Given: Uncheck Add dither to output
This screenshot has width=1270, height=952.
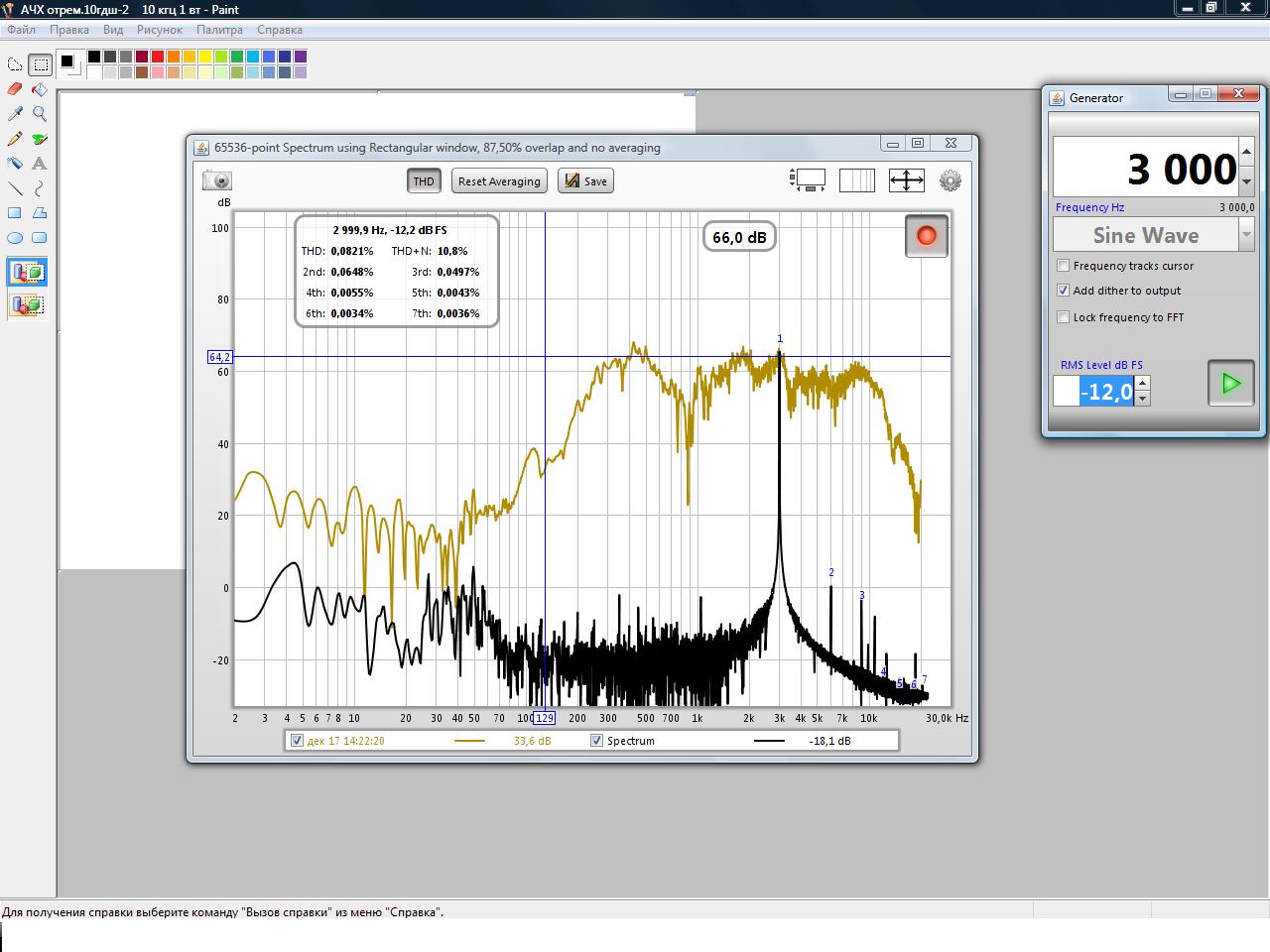Looking at the screenshot, I should [1064, 291].
